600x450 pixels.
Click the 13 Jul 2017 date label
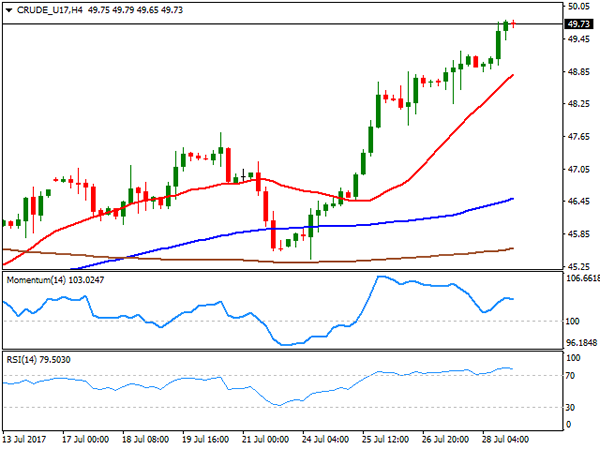(x=24, y=439)
